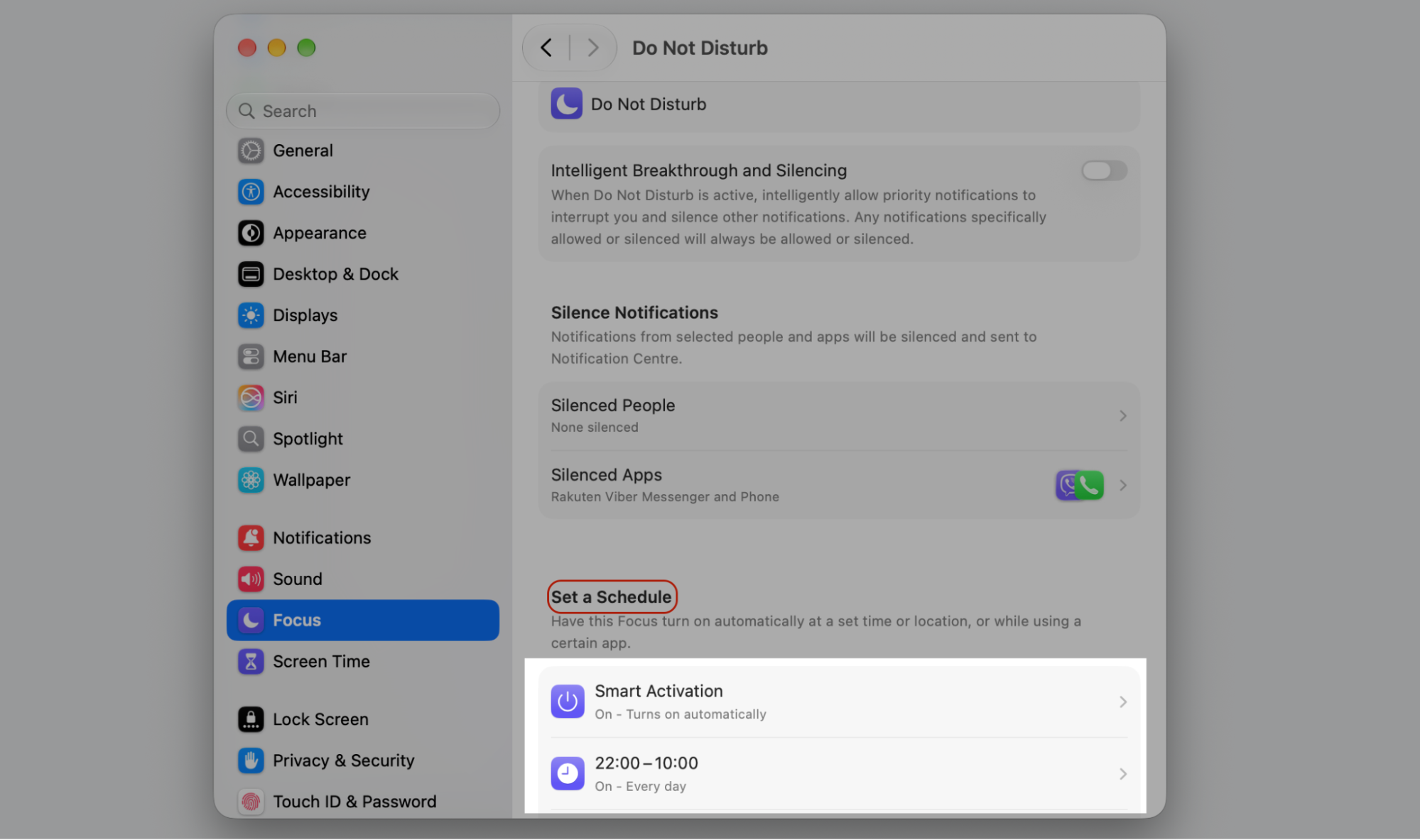Click the Desktop & Dock icon
Screen dimensions: 1420x840
click(251, 274)
